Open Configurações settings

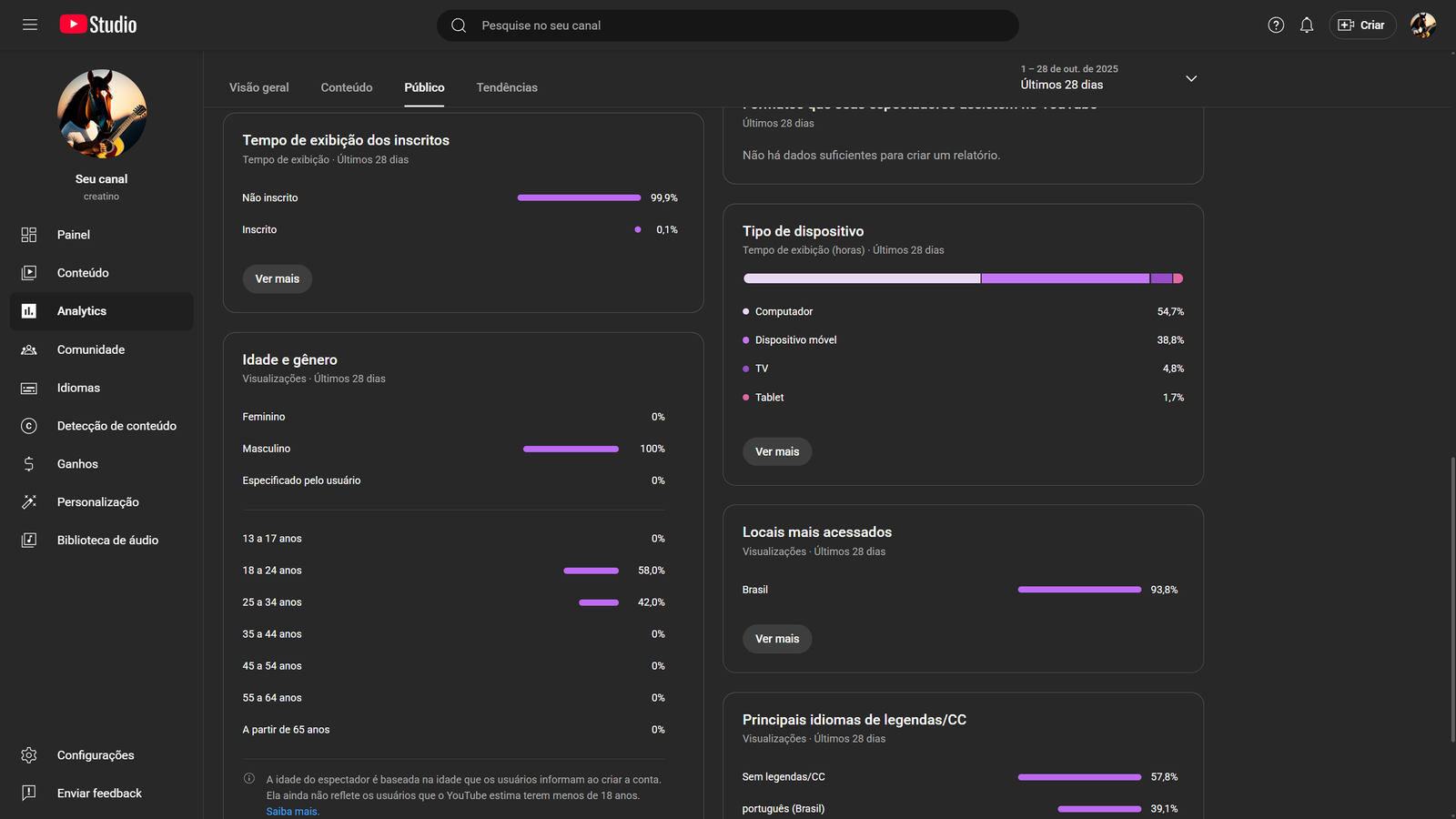point(95,755)
